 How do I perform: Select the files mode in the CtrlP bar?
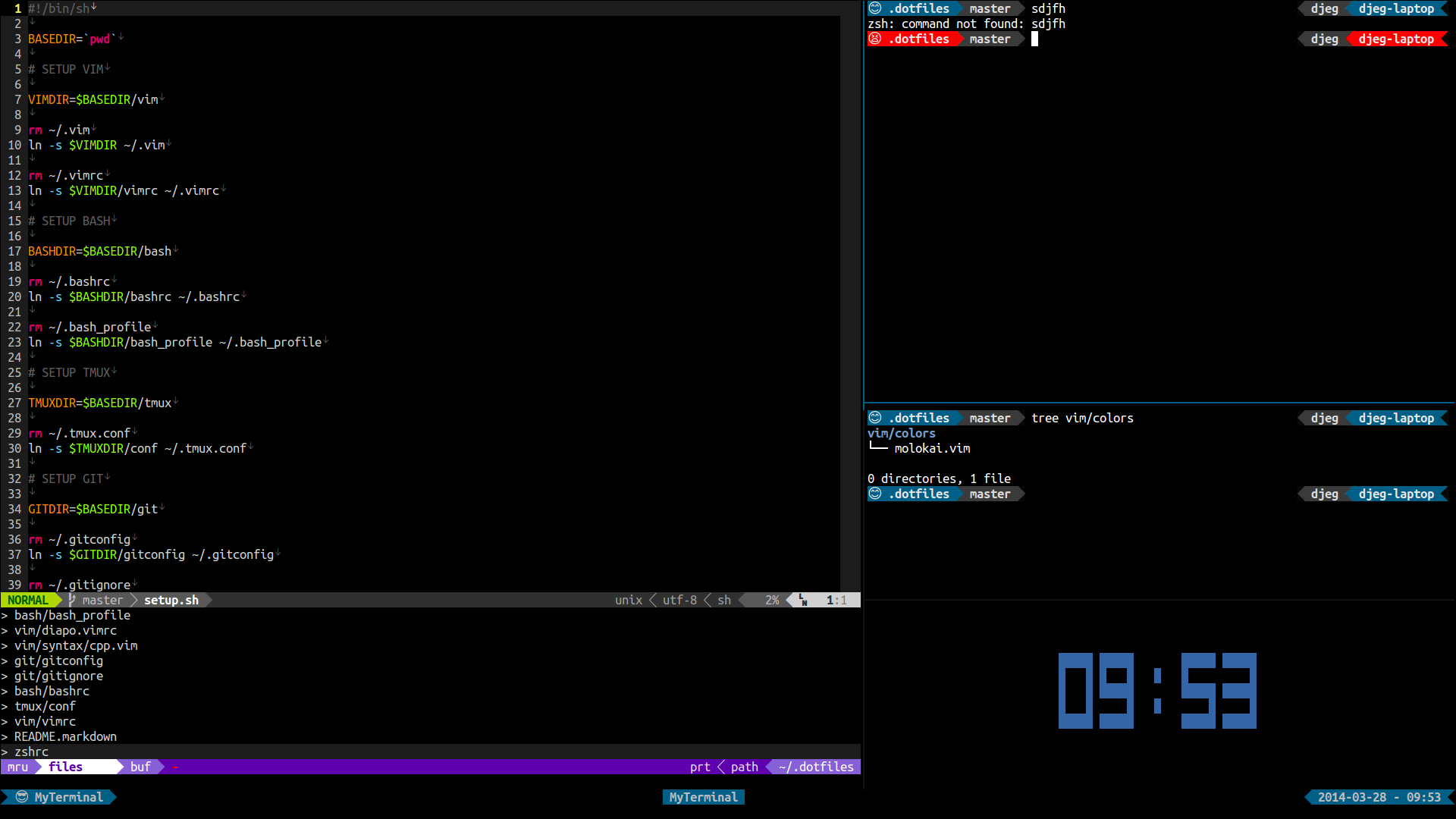66,767
